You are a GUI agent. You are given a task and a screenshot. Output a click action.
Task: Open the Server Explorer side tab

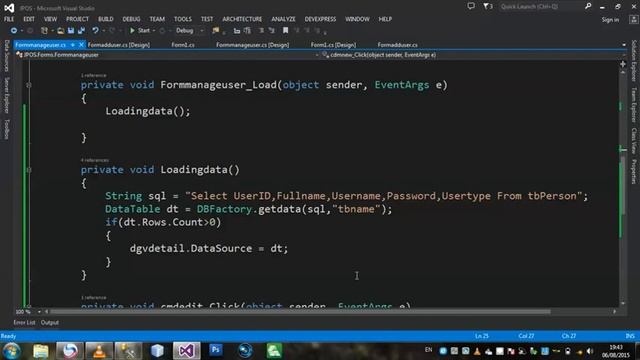[x=7, y=96]
